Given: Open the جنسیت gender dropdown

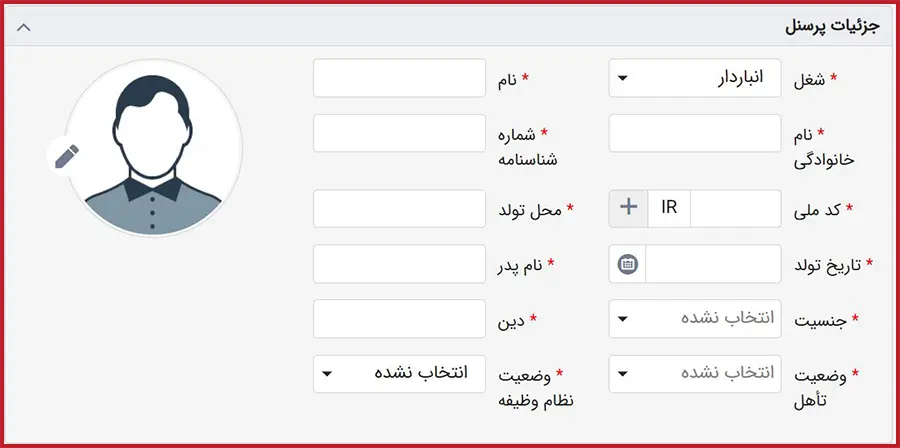Looking at the screenshot, I should coord(696,319).
